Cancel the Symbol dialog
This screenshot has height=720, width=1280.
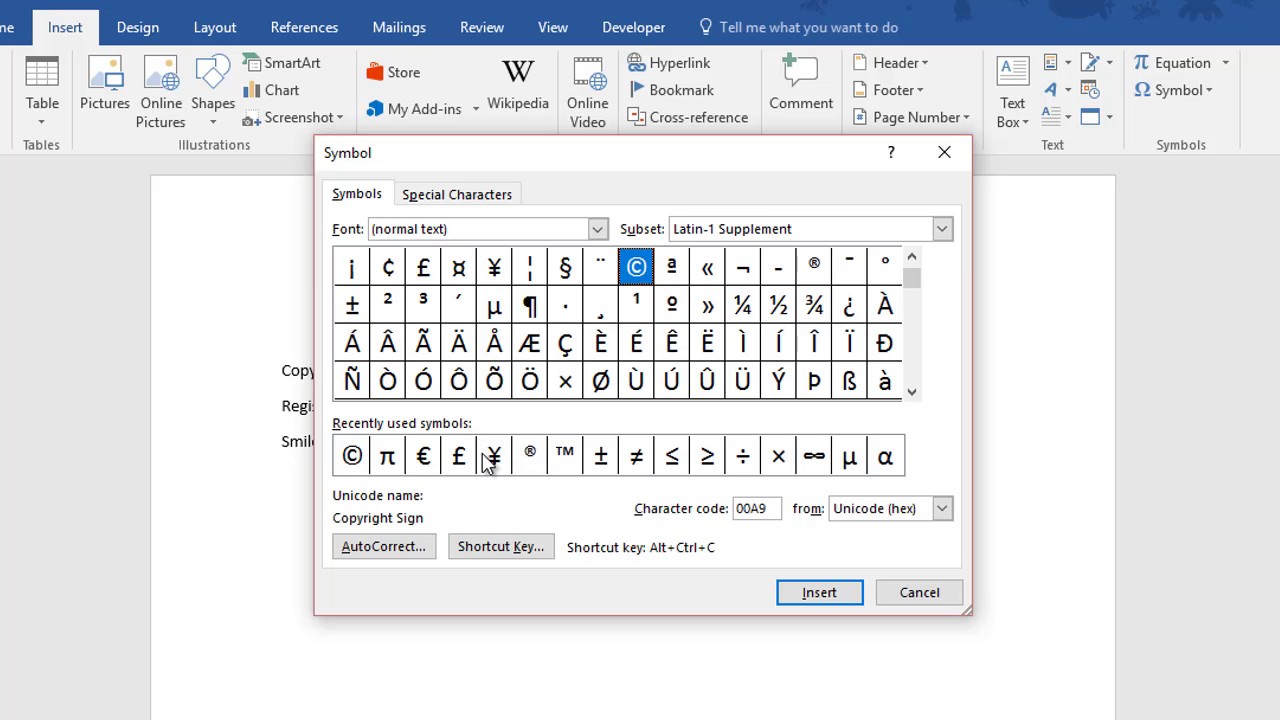919,592
